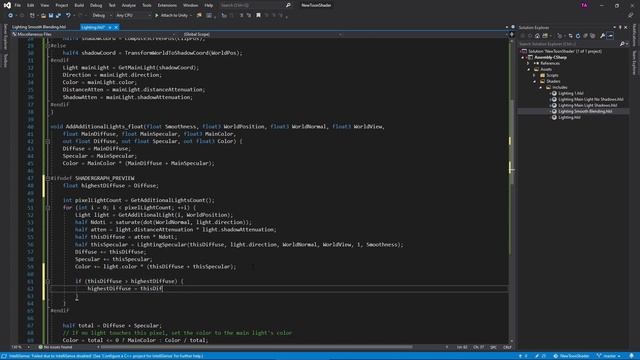Click the comment selection toolbar icon
640x360 pixels.
point(241,16)
